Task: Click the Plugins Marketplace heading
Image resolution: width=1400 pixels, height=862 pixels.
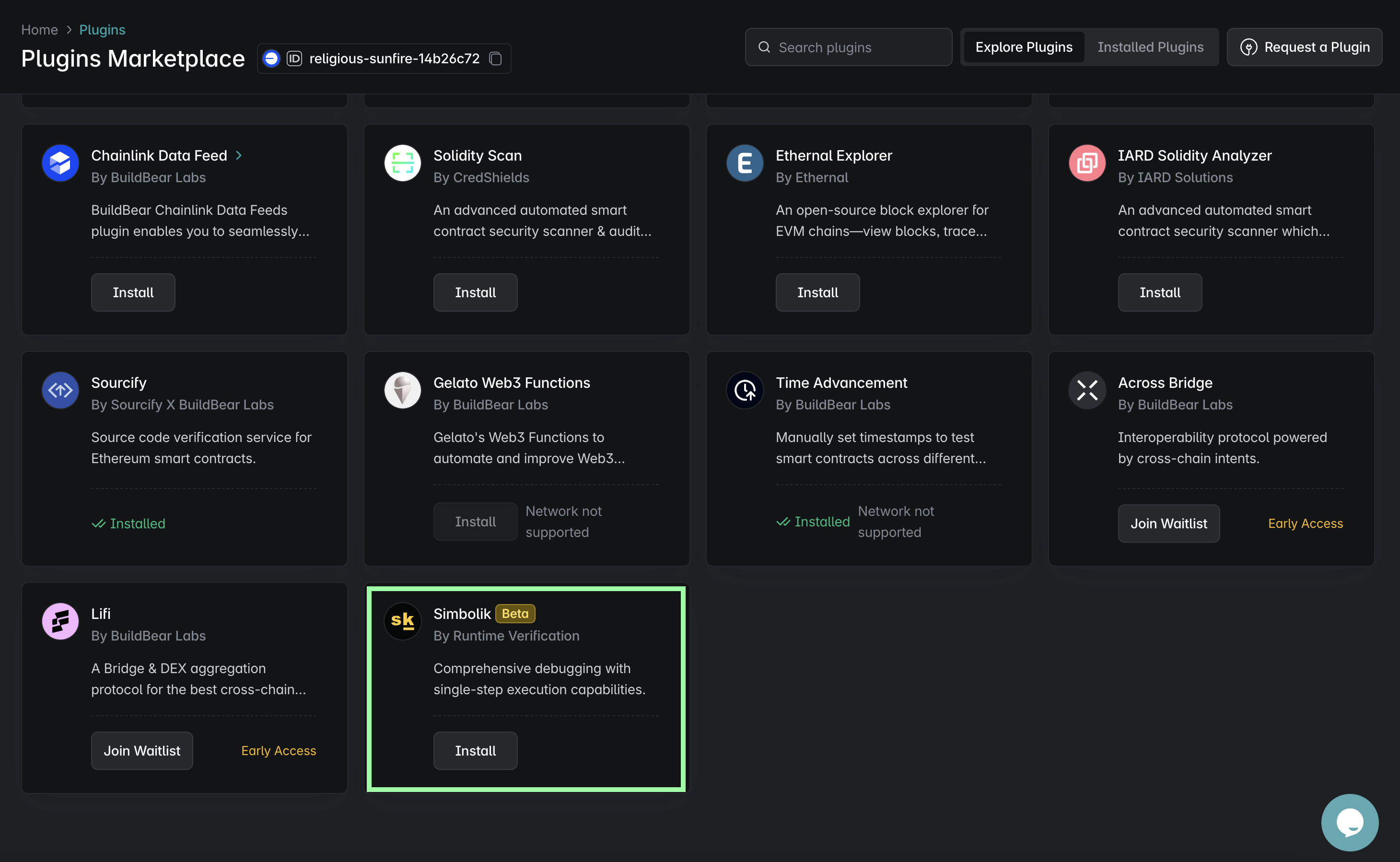Action: click(x=133, y=58)
